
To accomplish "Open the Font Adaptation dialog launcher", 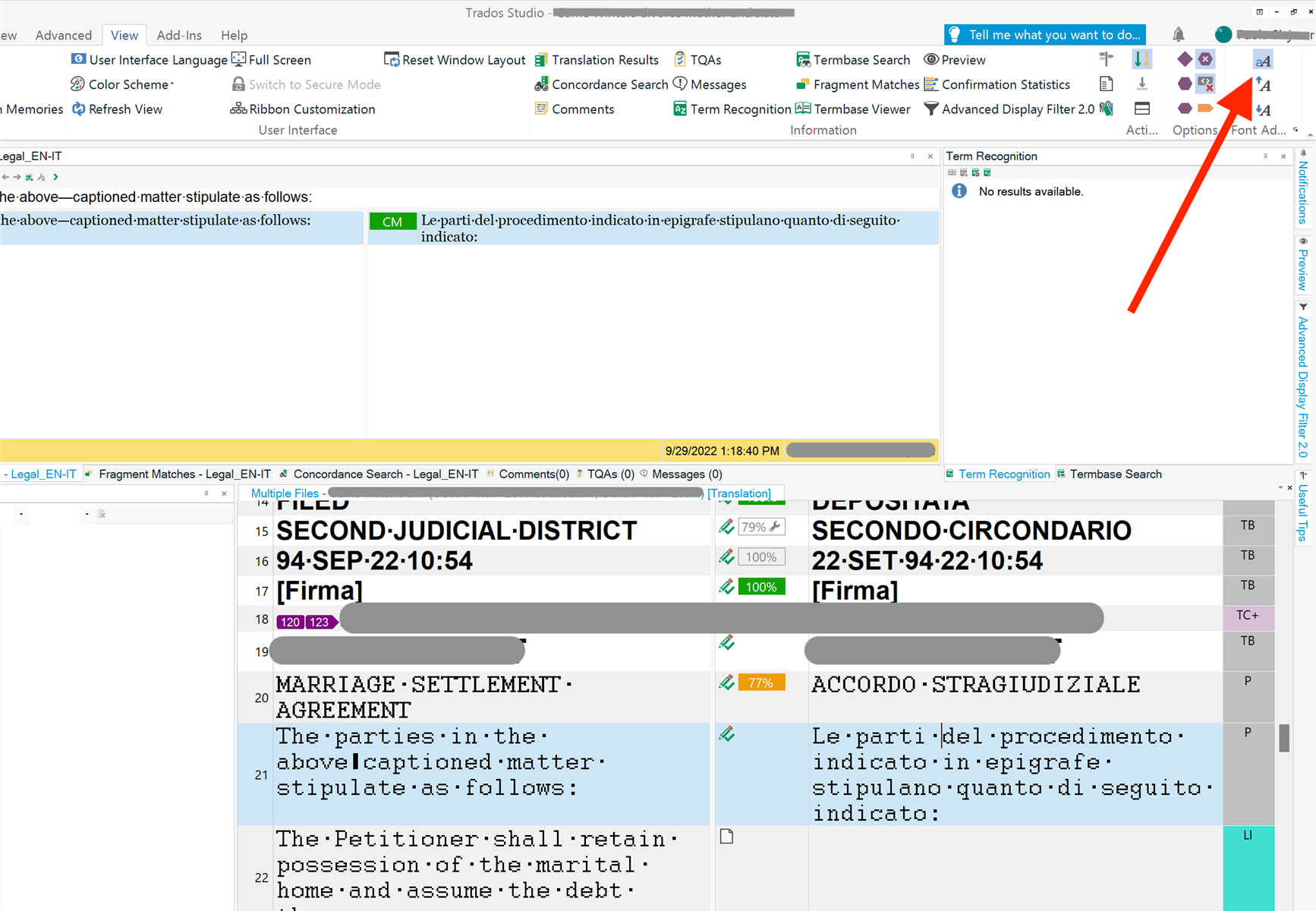I will point(1296,130).
